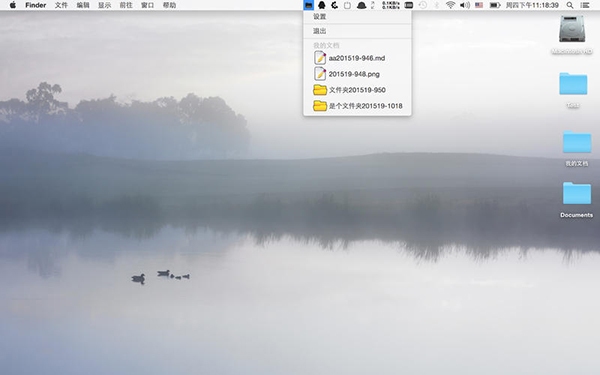Image resolution: width=600 pixels, height=375 pixels.
Task: Open the Apple menu
Action: (13, 5)
